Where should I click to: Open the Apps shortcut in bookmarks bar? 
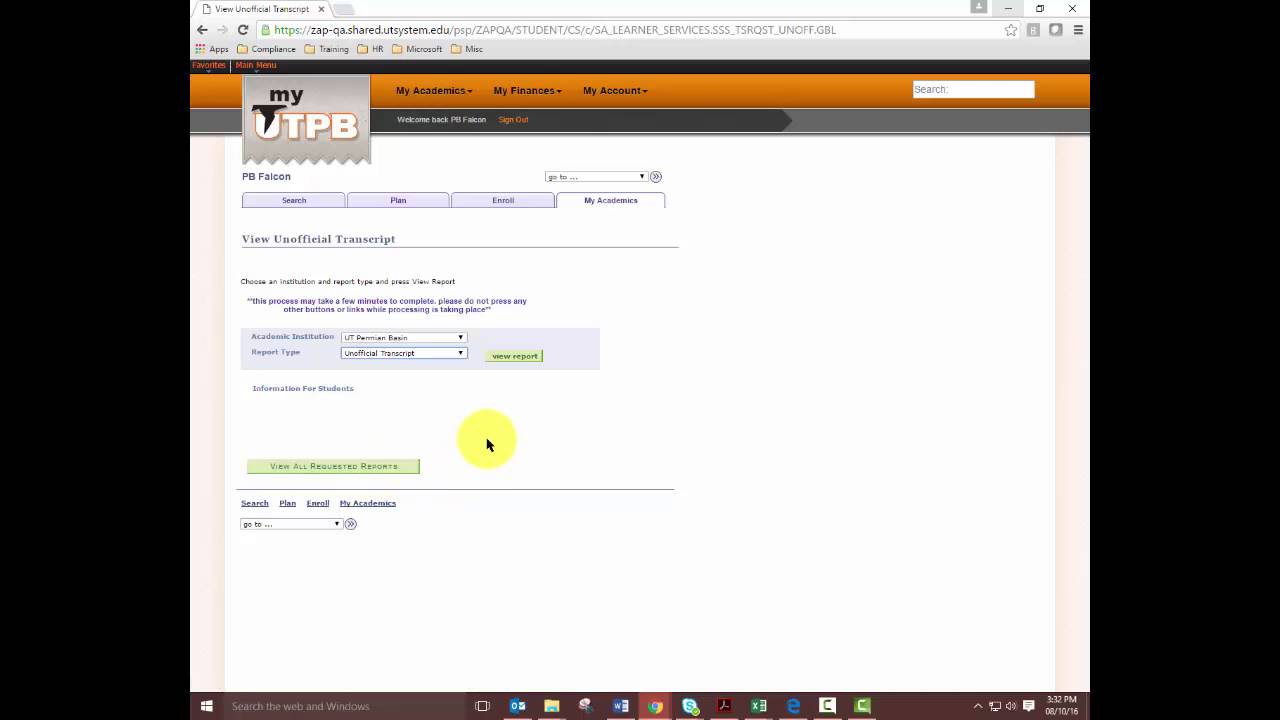tap(212, 49)
